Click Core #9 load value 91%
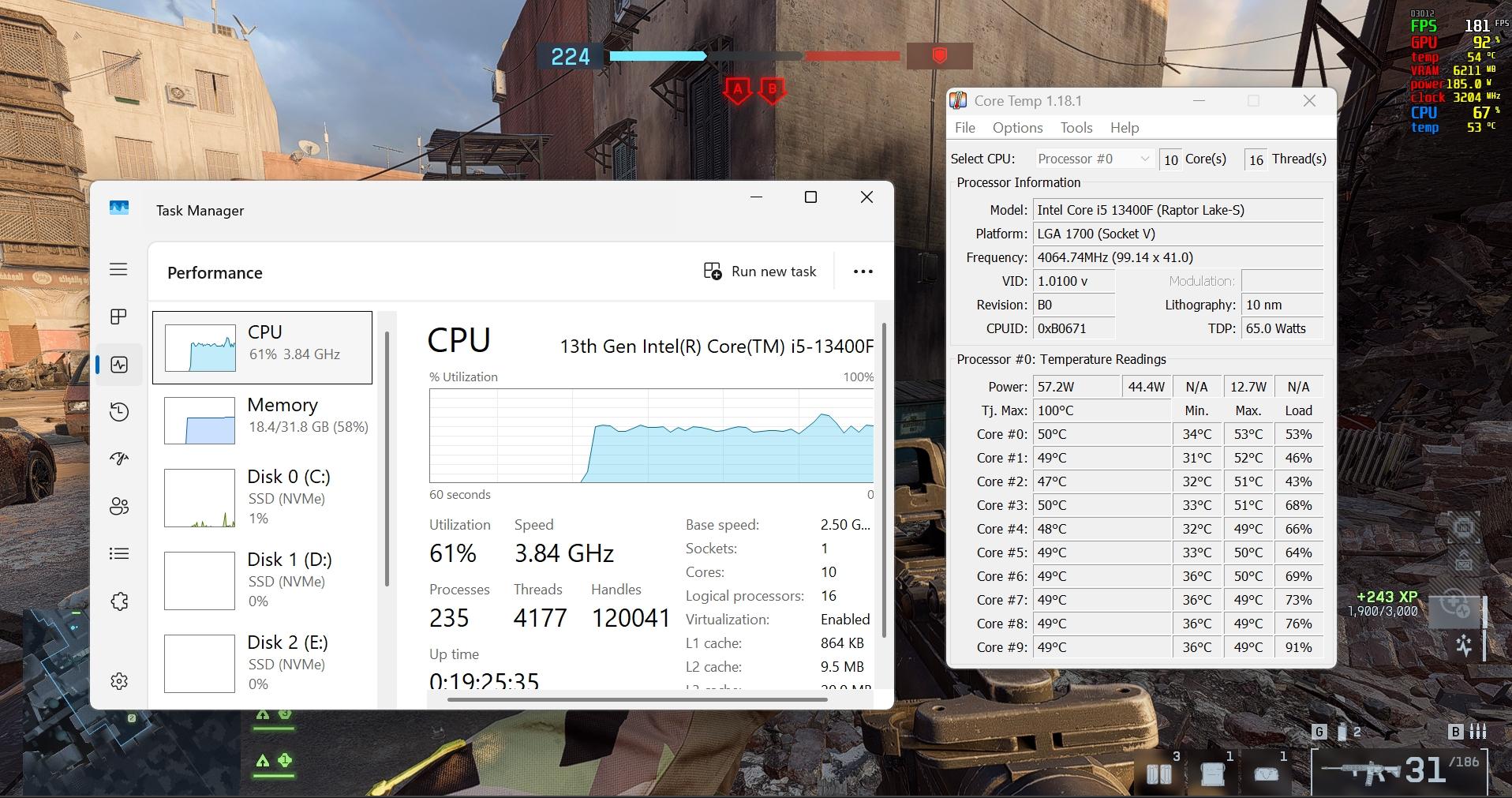This screenshot has height=798, width=1512. click(x=1298, y=647)
